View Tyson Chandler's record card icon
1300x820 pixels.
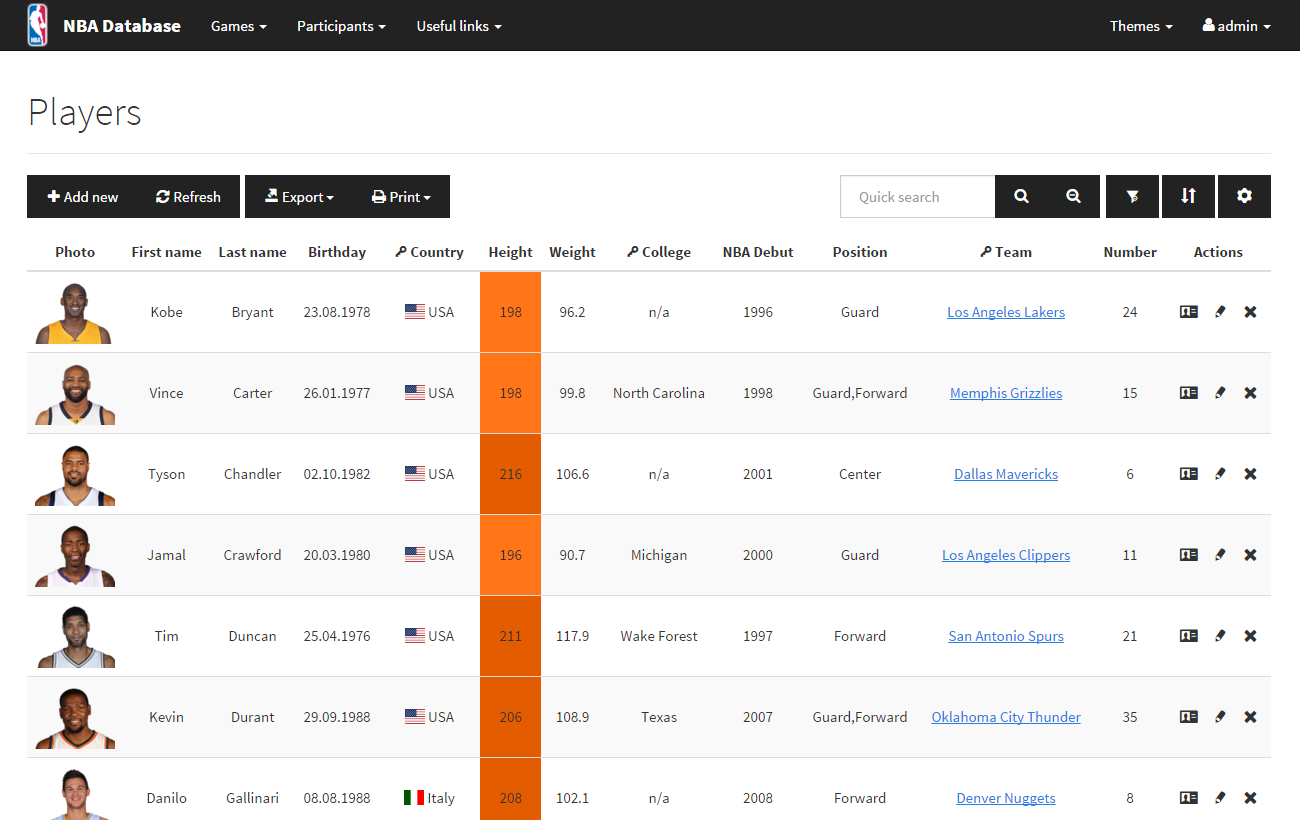click(1188, 474)
